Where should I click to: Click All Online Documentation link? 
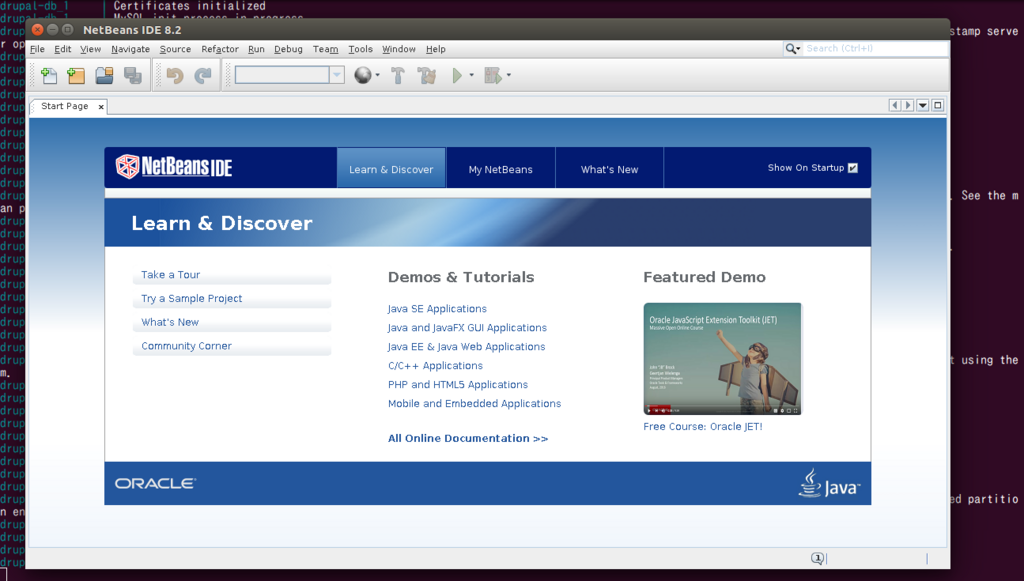[468, 439]
